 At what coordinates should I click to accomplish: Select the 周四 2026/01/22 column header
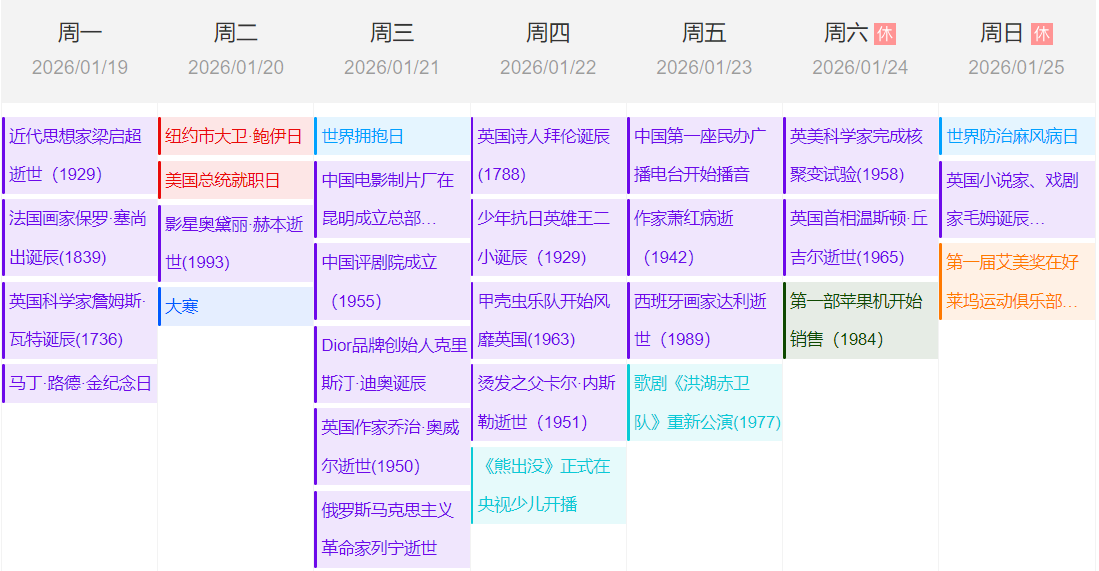[x=548, y=50]
